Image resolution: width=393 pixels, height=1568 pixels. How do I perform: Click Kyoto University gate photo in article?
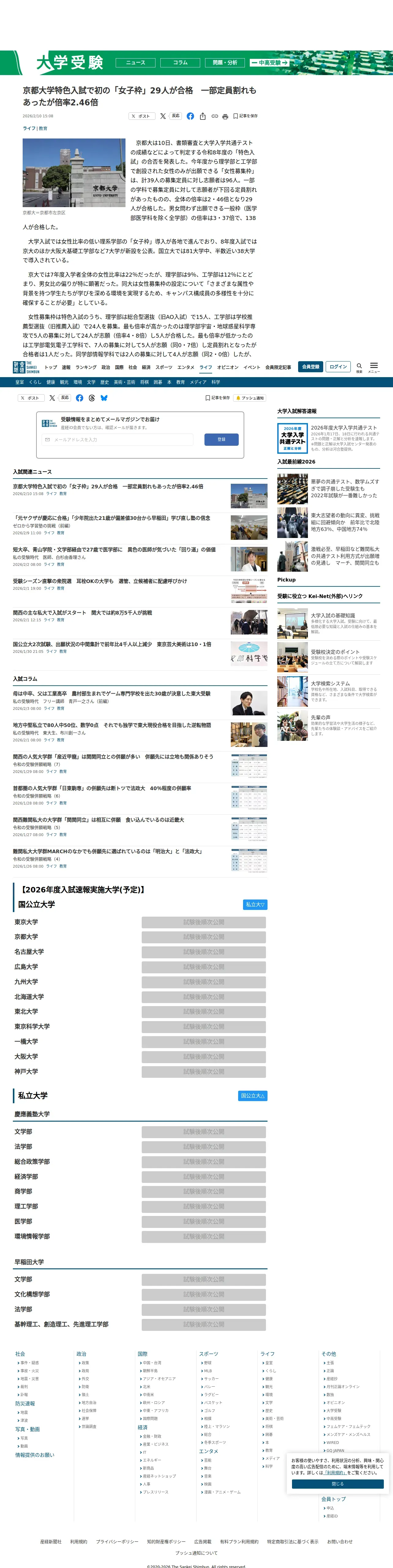coord(74,173)
